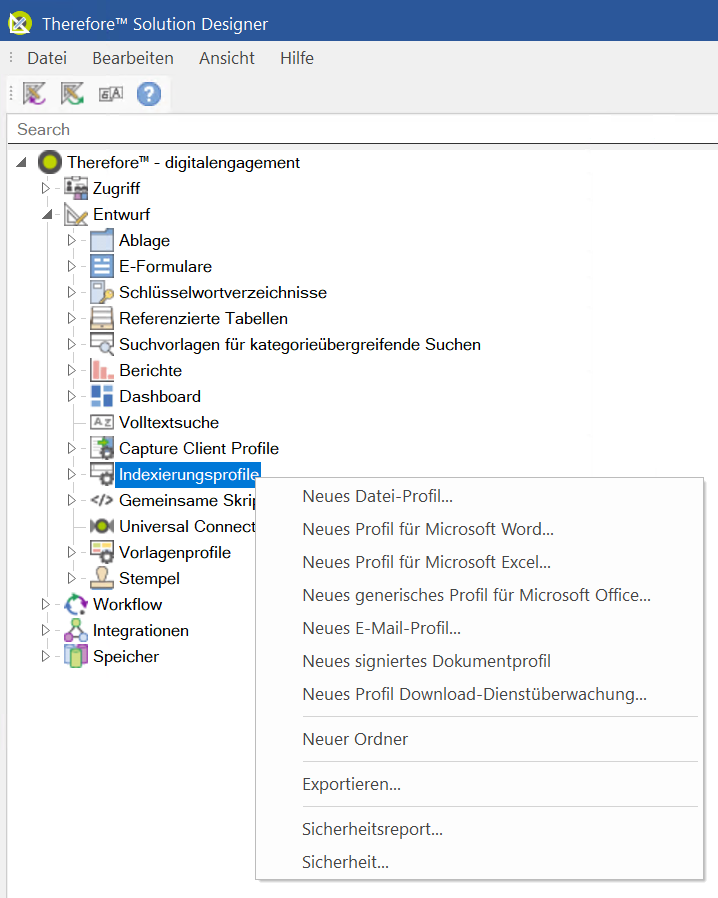This screenshot has width=718, height=898.
Task: Click the Vorlagenprofile icon
Action: [x=102, y=552]
